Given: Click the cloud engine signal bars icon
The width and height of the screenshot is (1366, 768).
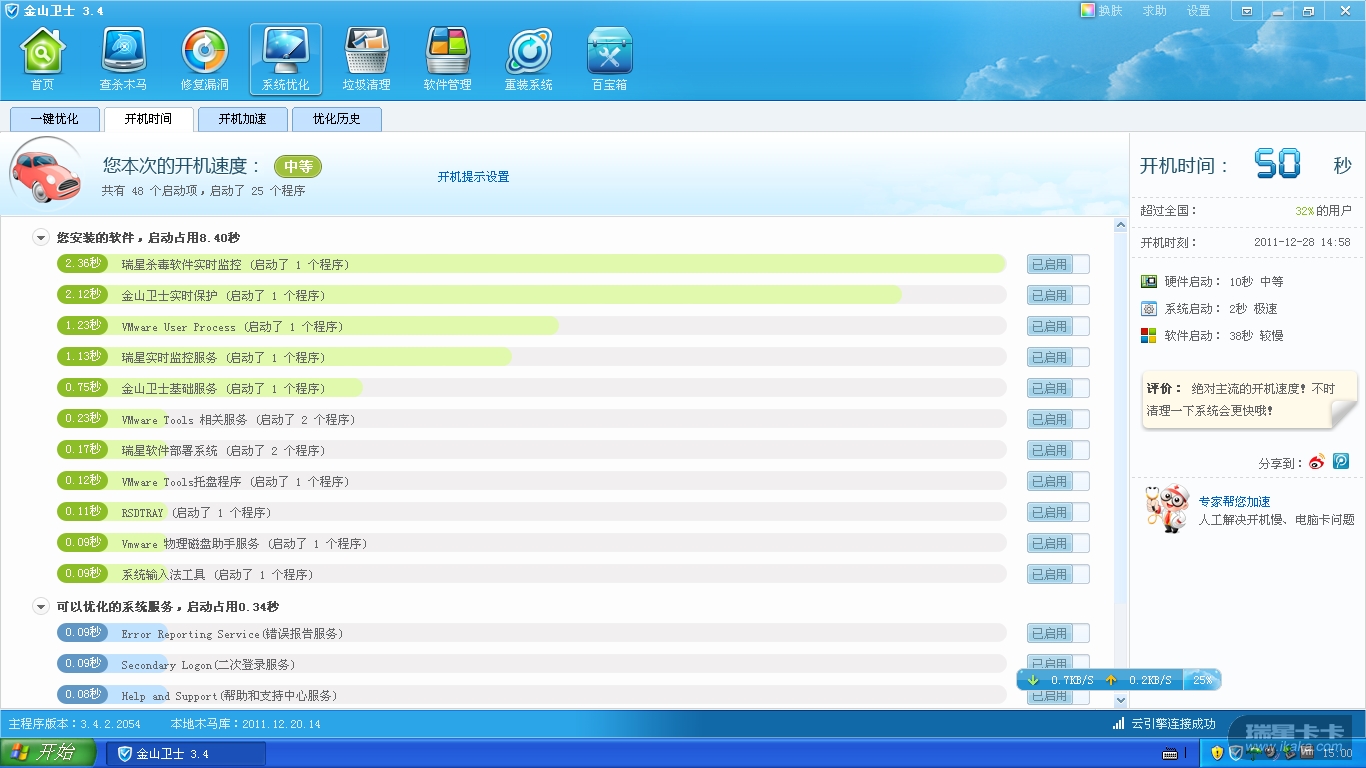Looking at the screenshot, I should coord(1118,723).
